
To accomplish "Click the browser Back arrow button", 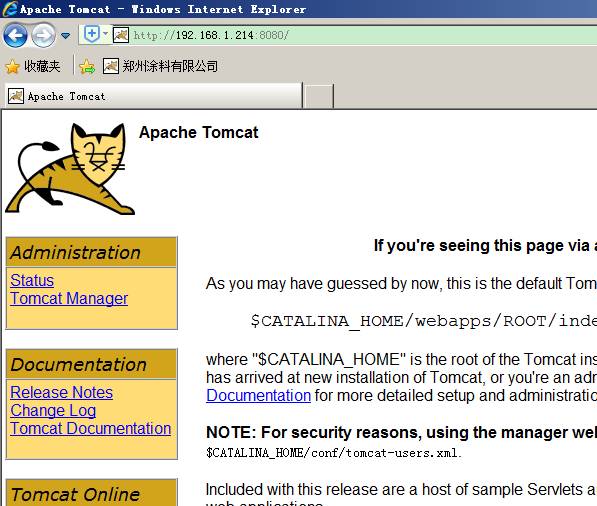I will coord(15,35).
